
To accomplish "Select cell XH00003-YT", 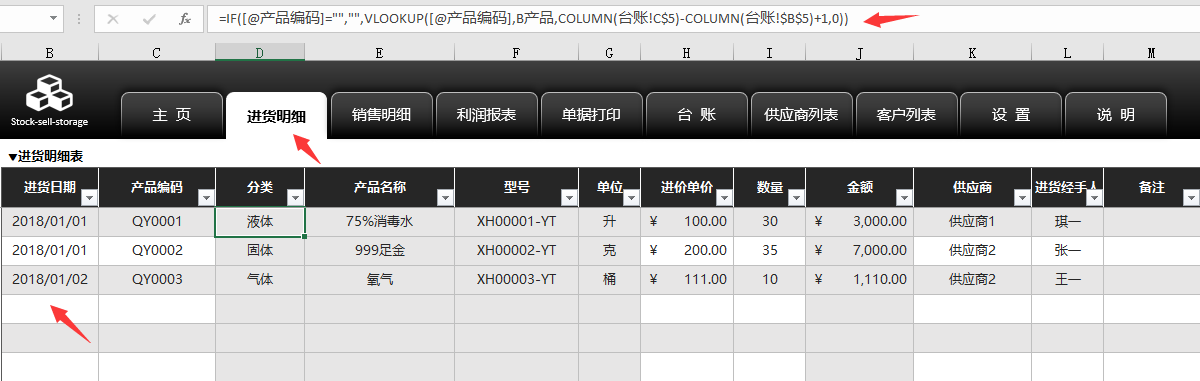I will point(516,279).
